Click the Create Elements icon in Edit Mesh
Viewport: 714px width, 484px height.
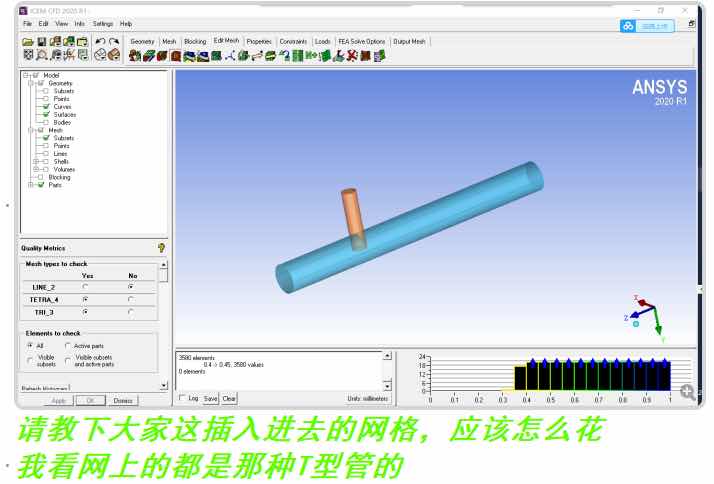point(135,56)
